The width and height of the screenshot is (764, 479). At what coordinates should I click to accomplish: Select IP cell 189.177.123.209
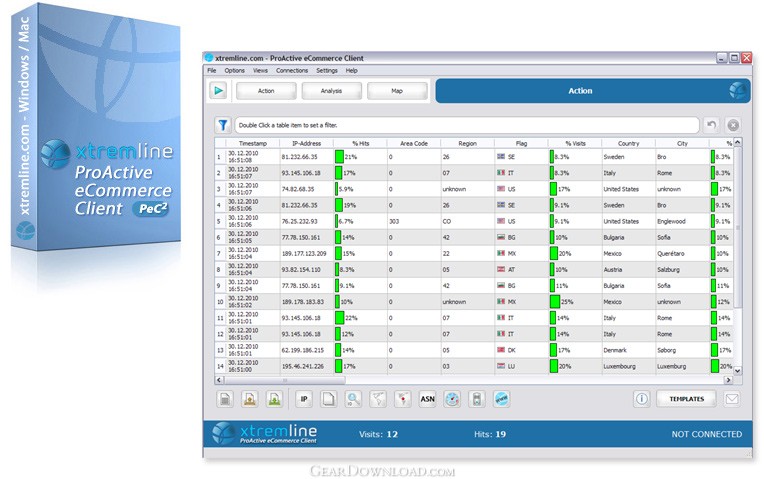306,253
